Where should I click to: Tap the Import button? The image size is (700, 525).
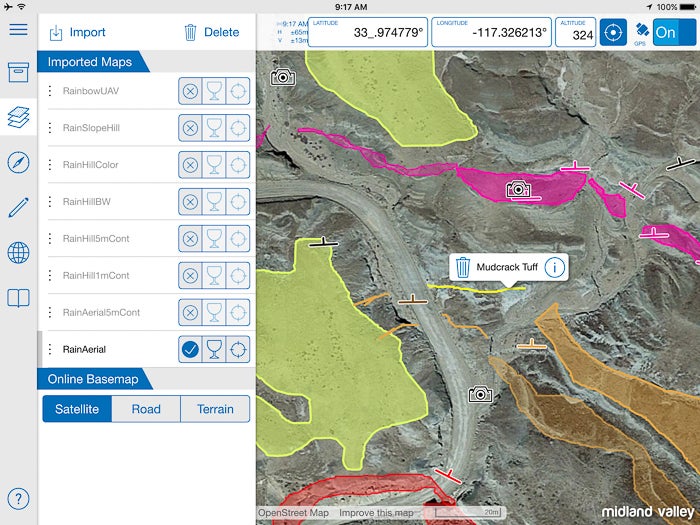77,33
